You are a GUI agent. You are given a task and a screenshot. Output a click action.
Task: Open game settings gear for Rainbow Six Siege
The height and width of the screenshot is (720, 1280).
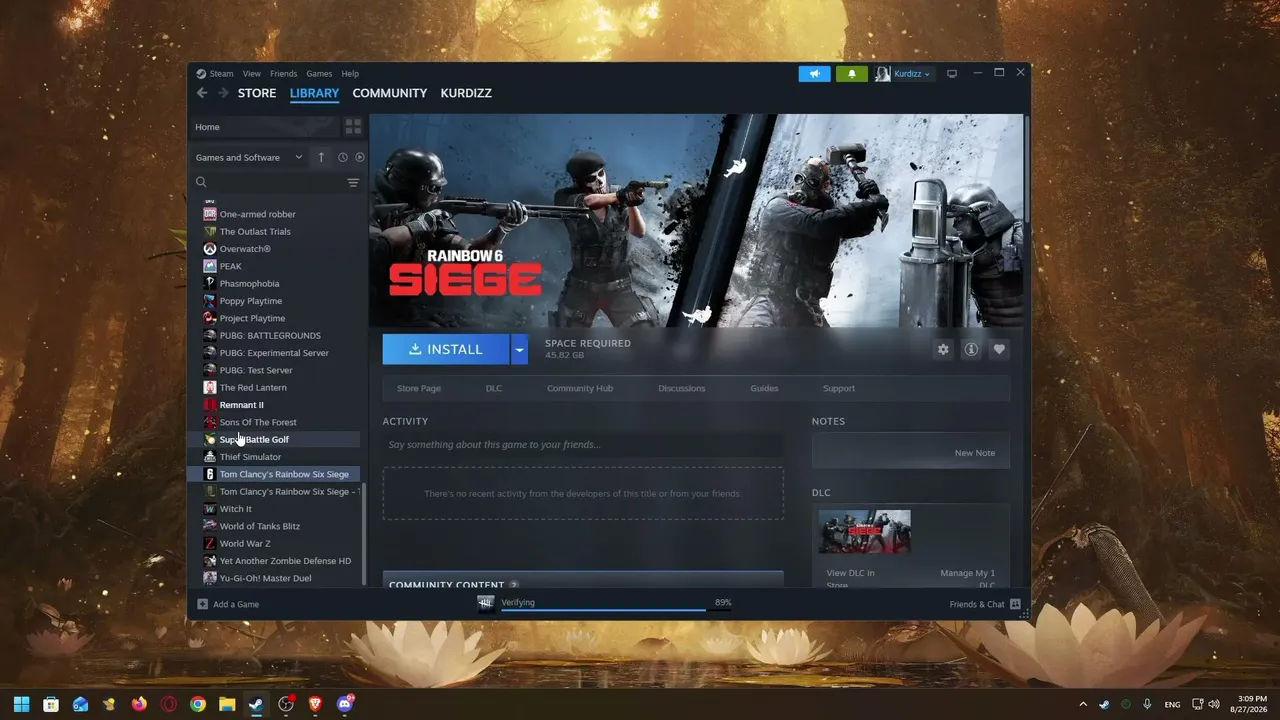coord(943,349)
